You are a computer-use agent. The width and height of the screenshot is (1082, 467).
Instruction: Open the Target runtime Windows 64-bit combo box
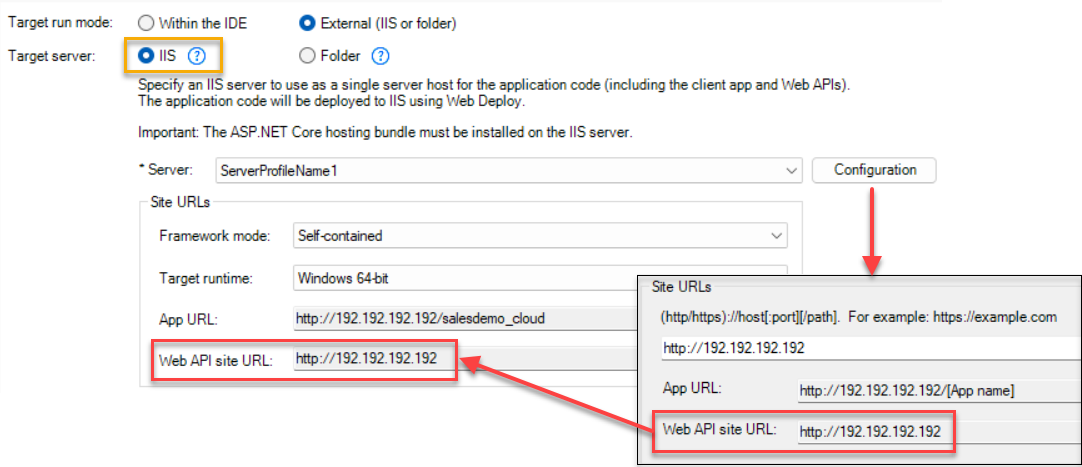(x=460, y=277)
